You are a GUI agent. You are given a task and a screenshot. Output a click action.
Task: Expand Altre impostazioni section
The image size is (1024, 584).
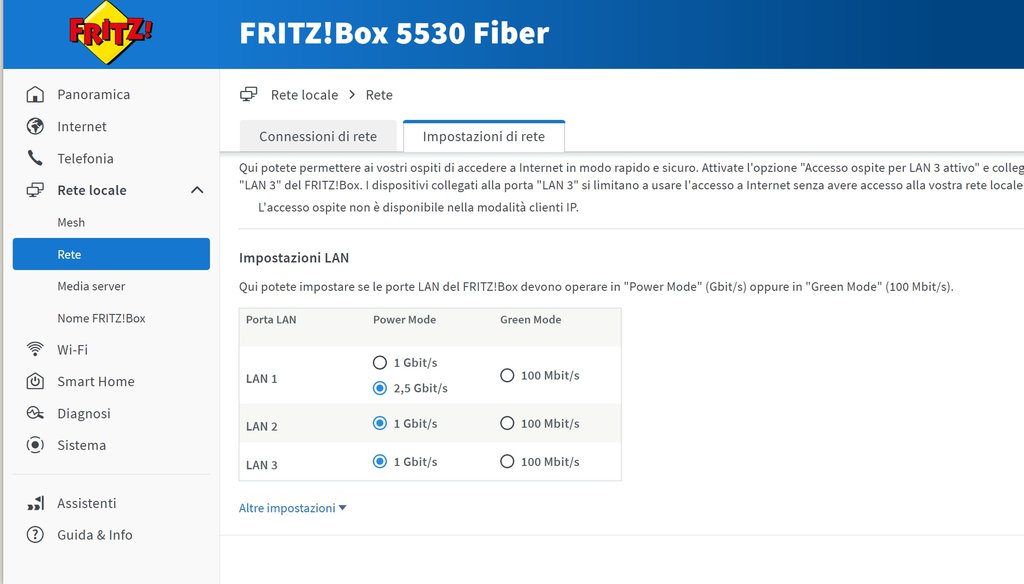(292, 508)
